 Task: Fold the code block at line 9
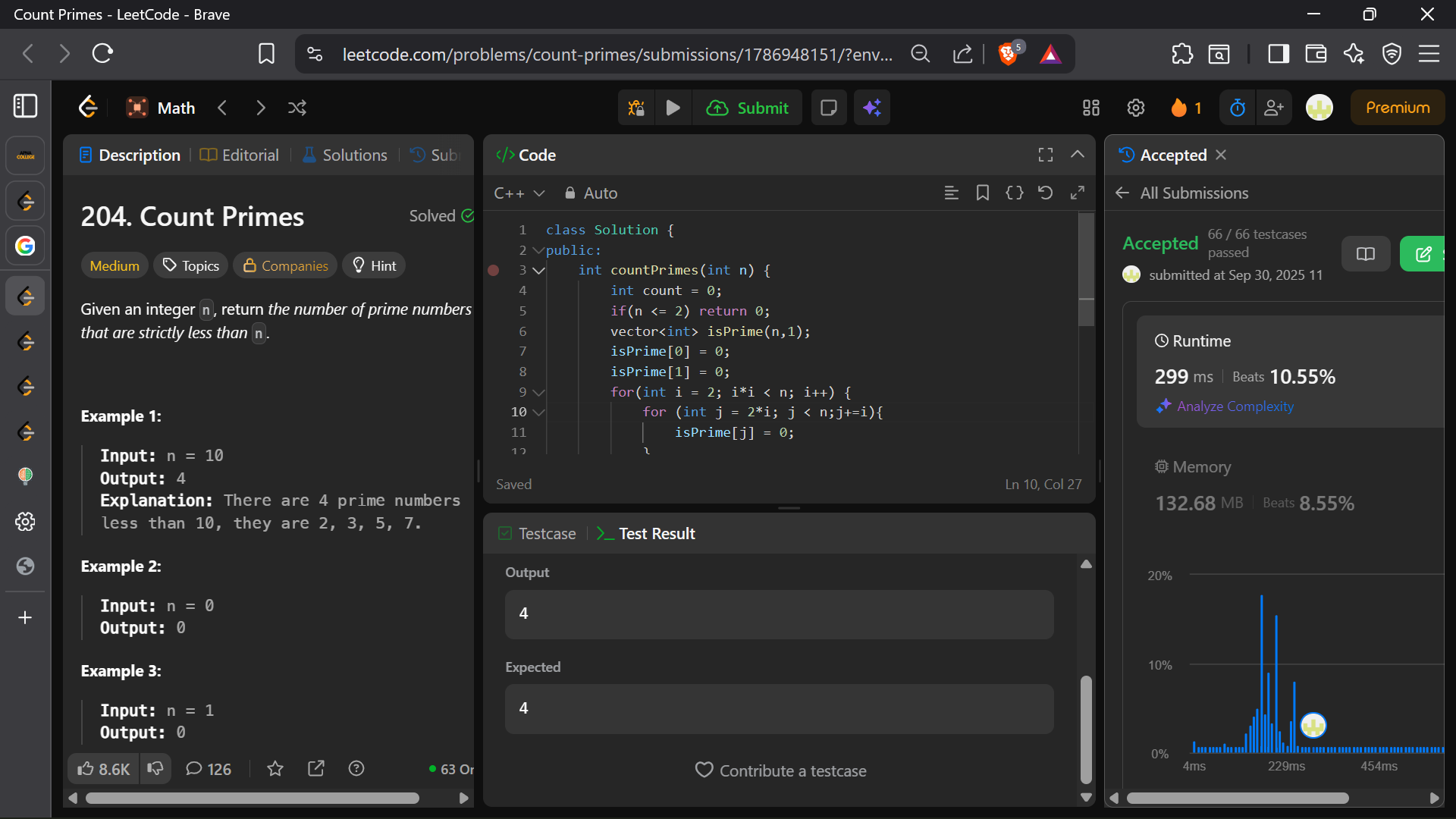pyautogui.click(x=538, y=392)
